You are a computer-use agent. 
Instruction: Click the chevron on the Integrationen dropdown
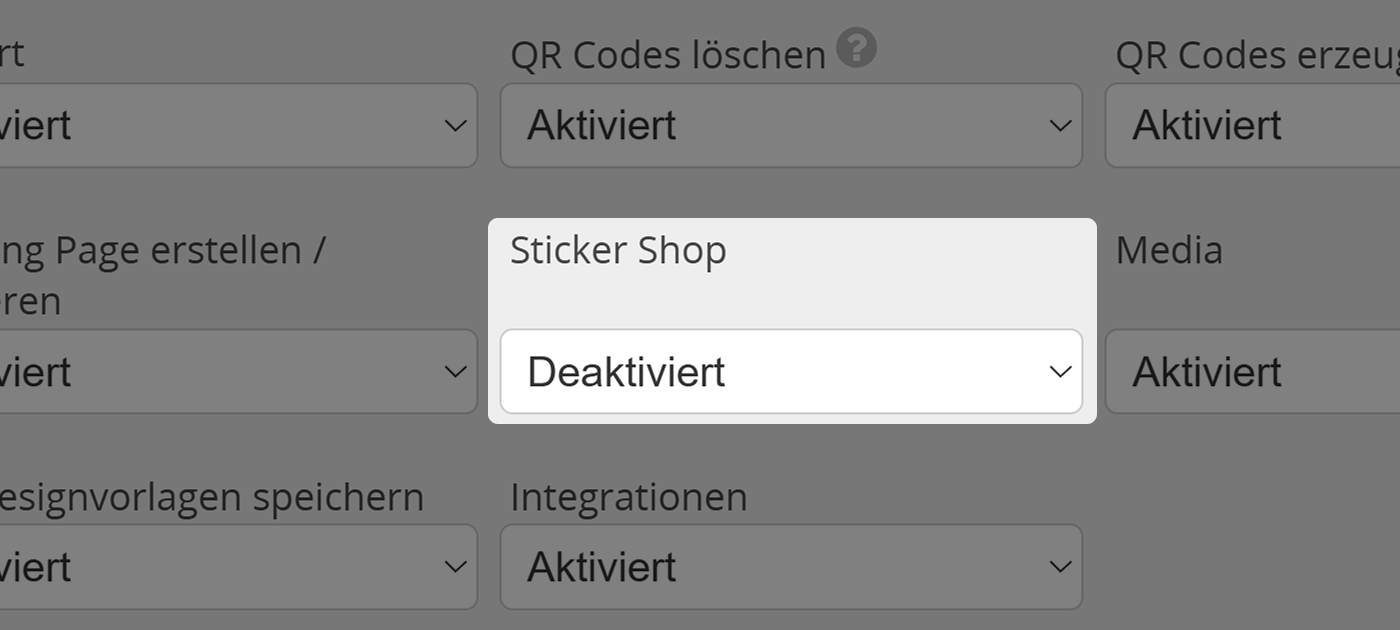tap(1059, 566)
